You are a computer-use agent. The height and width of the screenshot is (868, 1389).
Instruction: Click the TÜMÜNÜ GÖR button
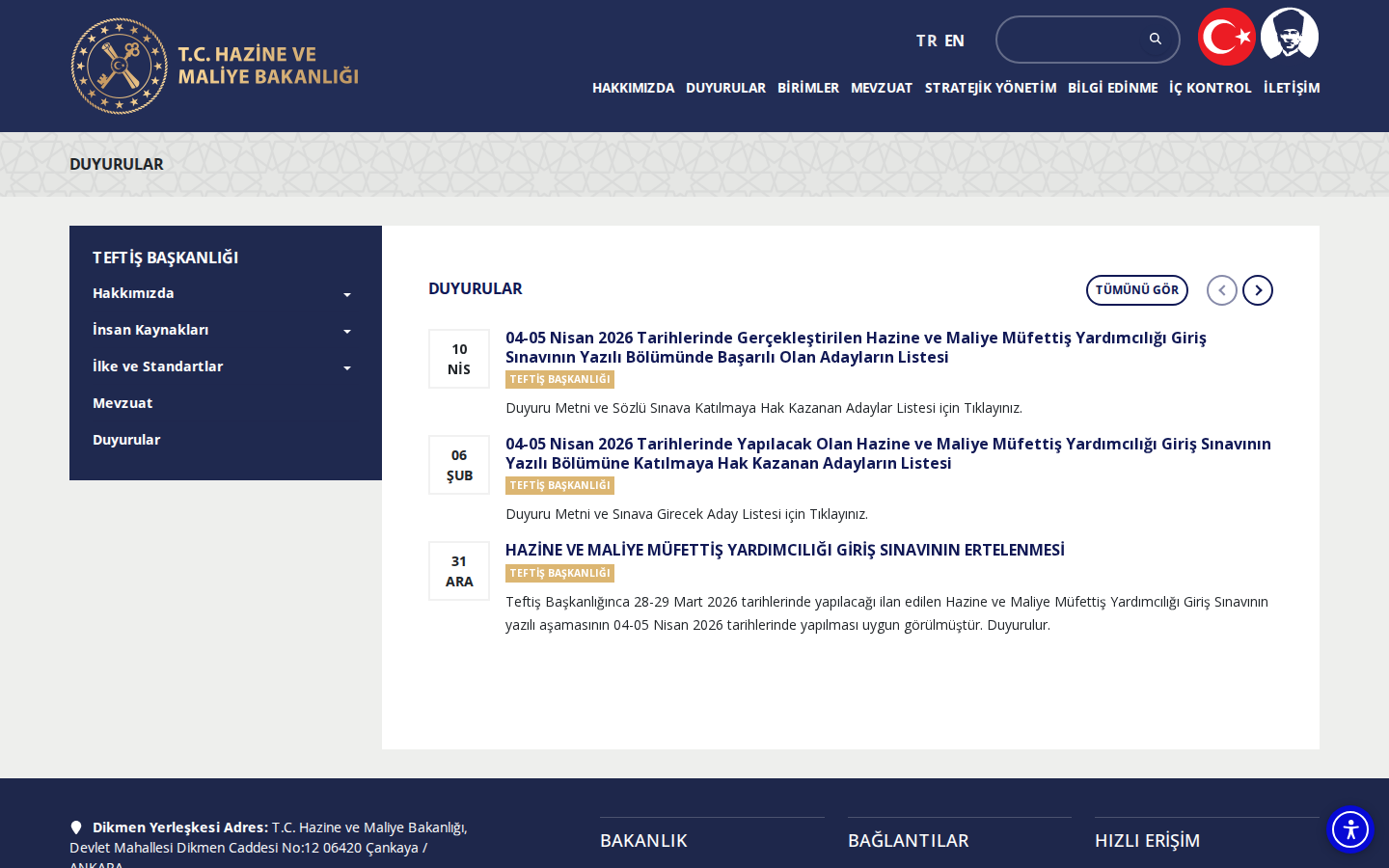pos(1137,290)
